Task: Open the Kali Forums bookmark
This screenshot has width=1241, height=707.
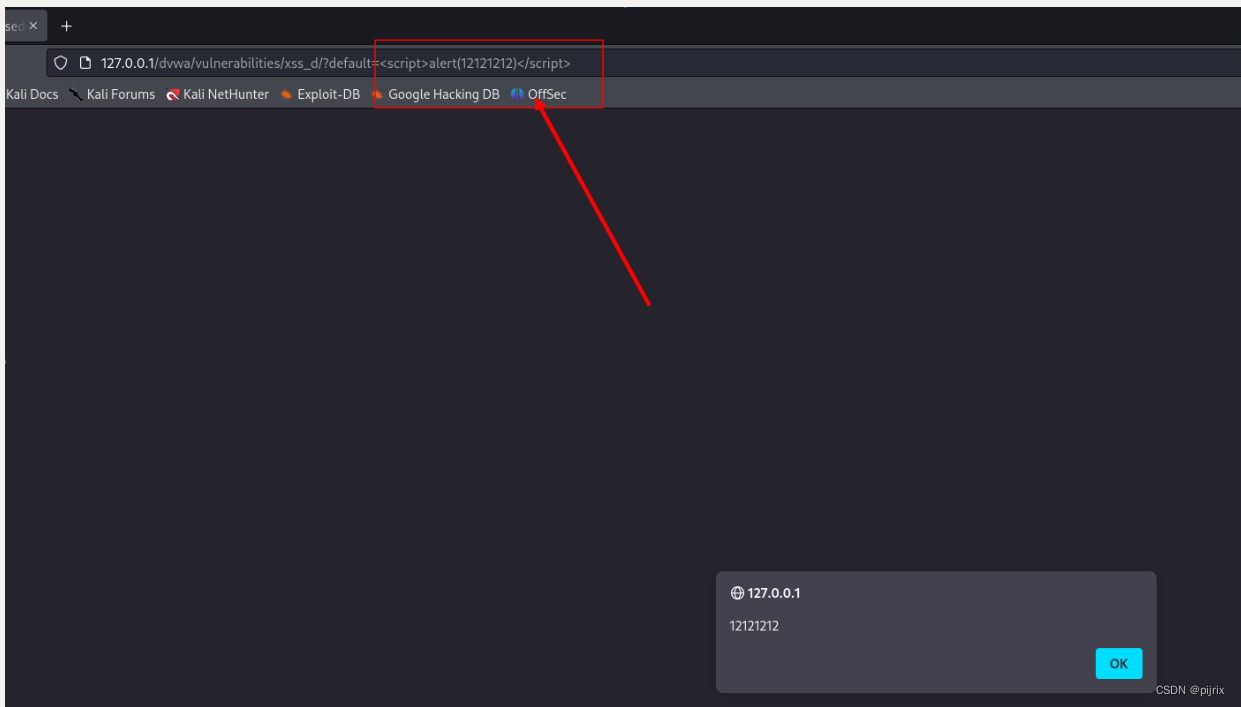Action: (112, 94)
